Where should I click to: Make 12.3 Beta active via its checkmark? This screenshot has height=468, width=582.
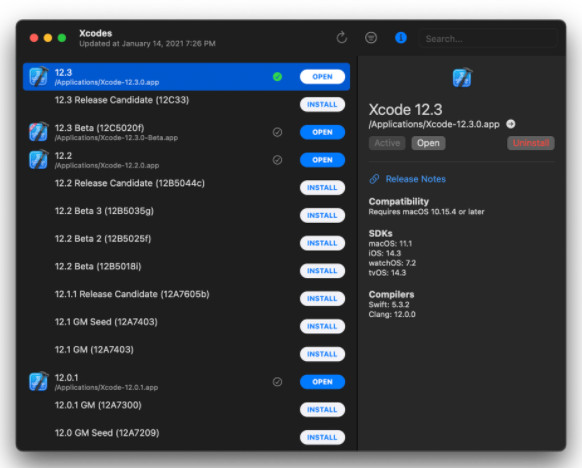[x=277, y=132]
